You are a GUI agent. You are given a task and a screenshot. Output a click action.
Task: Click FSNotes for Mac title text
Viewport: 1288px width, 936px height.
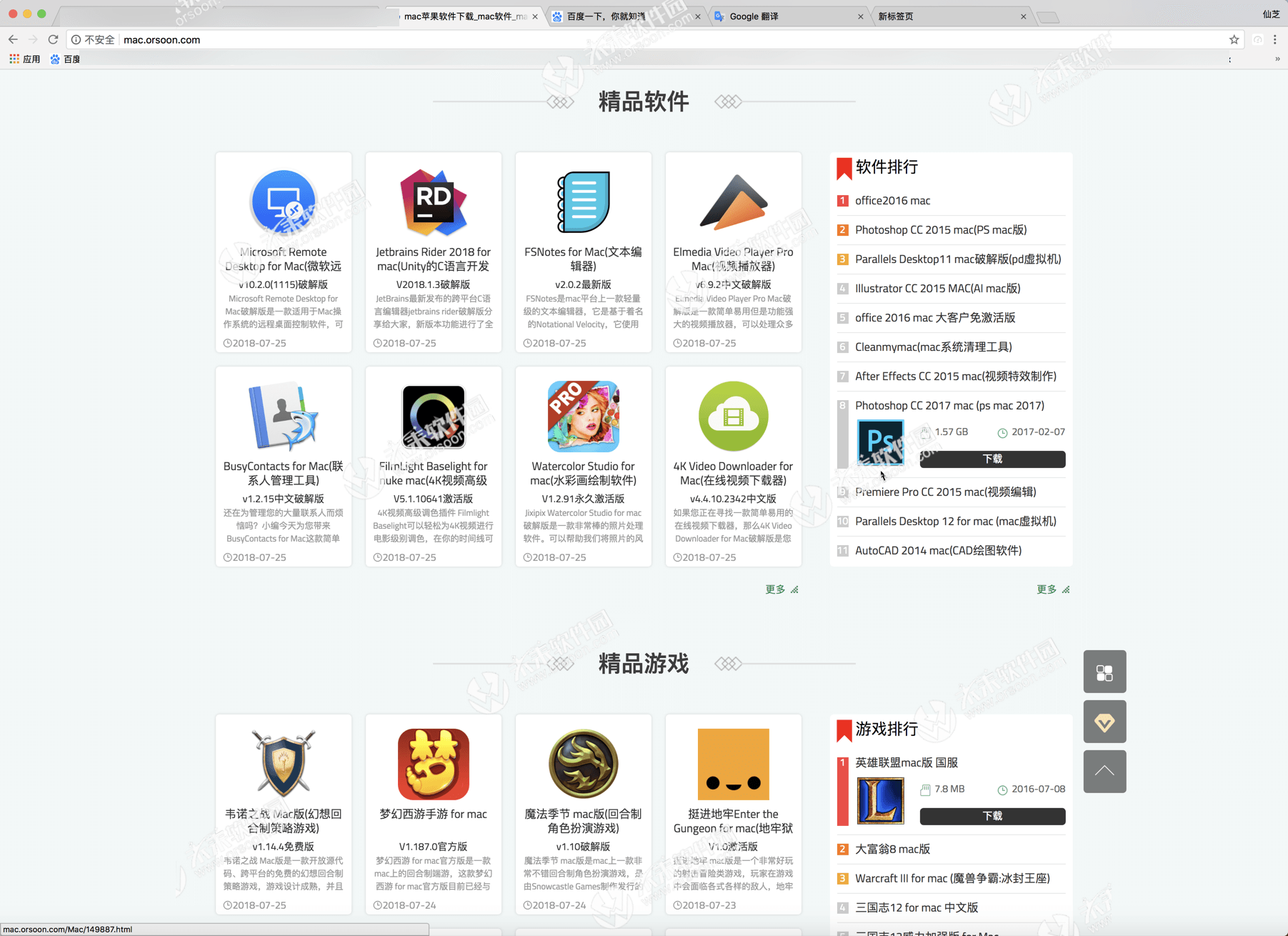[x=584, y=259]
